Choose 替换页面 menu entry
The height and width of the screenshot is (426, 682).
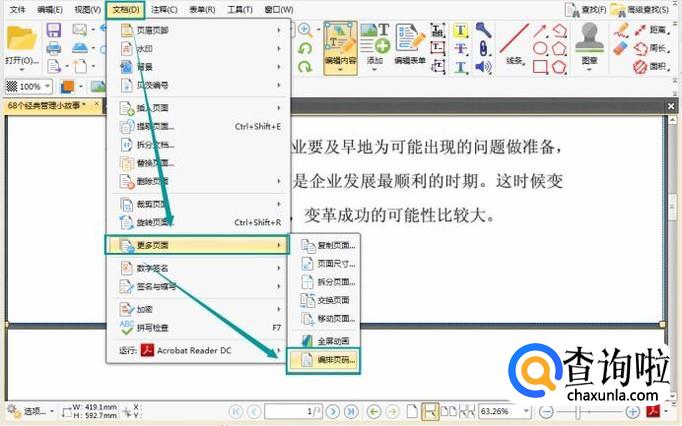click(198, 163)
